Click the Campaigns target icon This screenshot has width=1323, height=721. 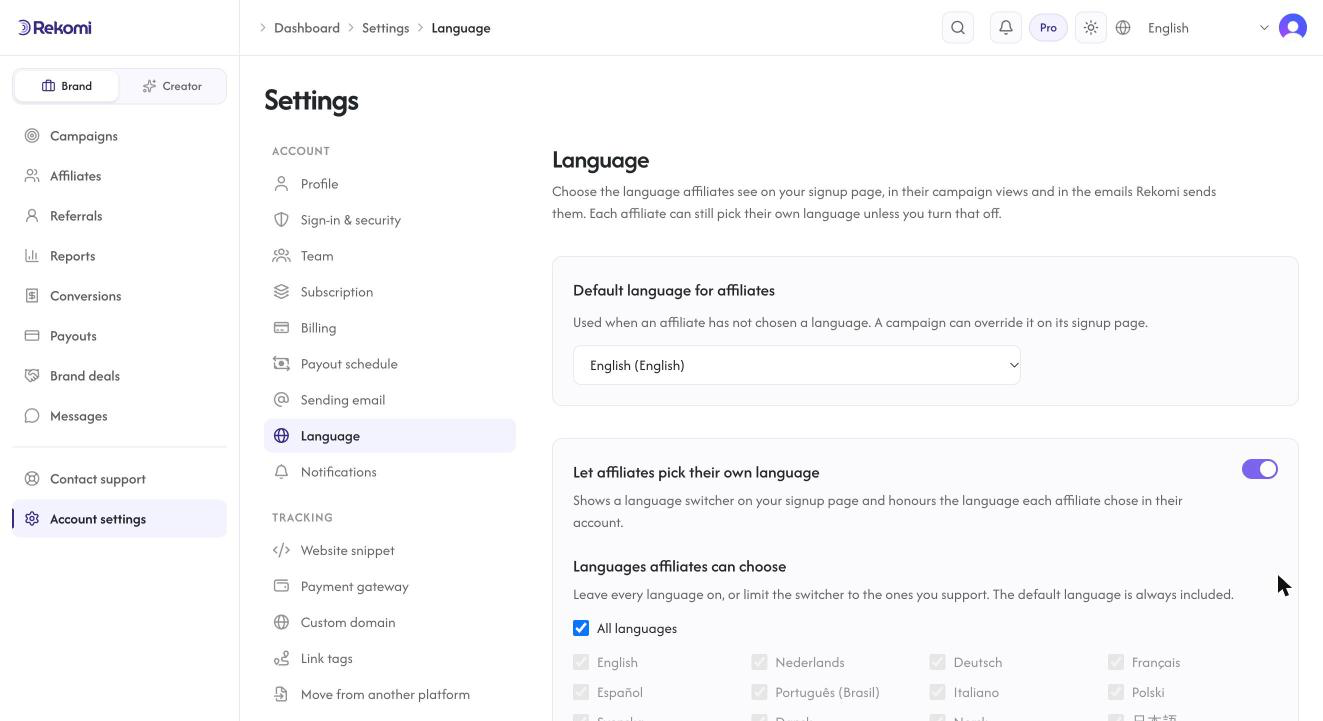point(32,136)
